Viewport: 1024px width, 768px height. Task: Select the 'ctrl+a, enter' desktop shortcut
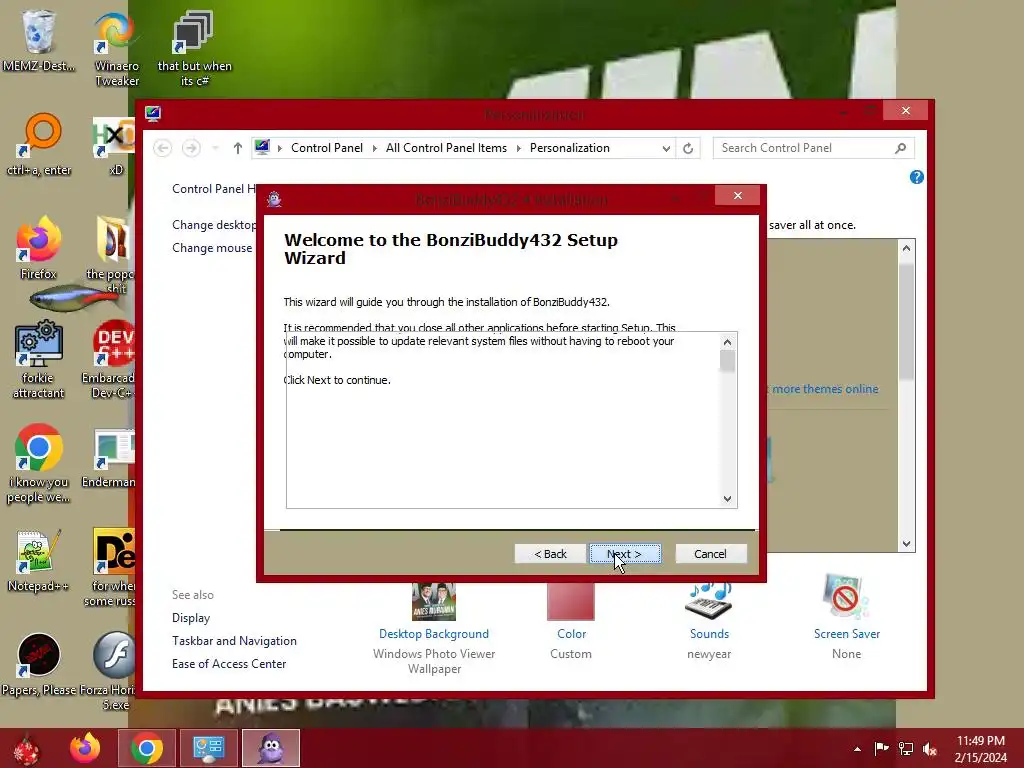point(39,144)
